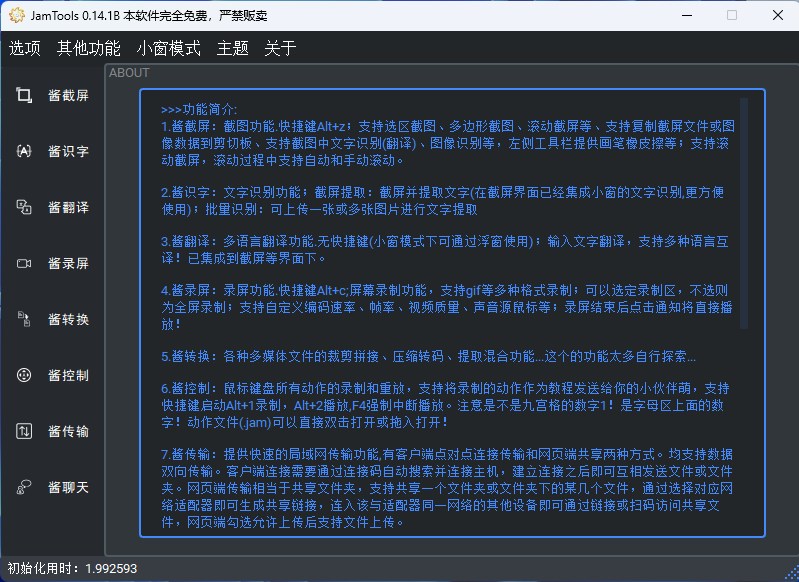Click the 酱翻译 translate icon

pyautogui.click(x=24, y=207)
